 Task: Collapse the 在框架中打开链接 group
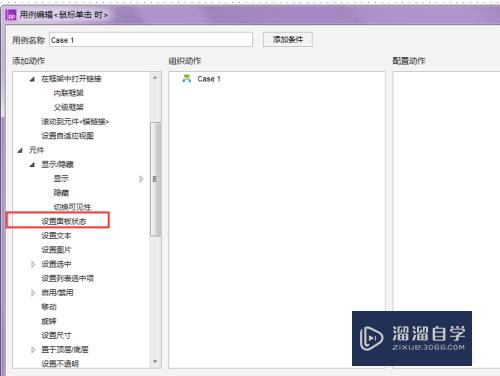32,79
